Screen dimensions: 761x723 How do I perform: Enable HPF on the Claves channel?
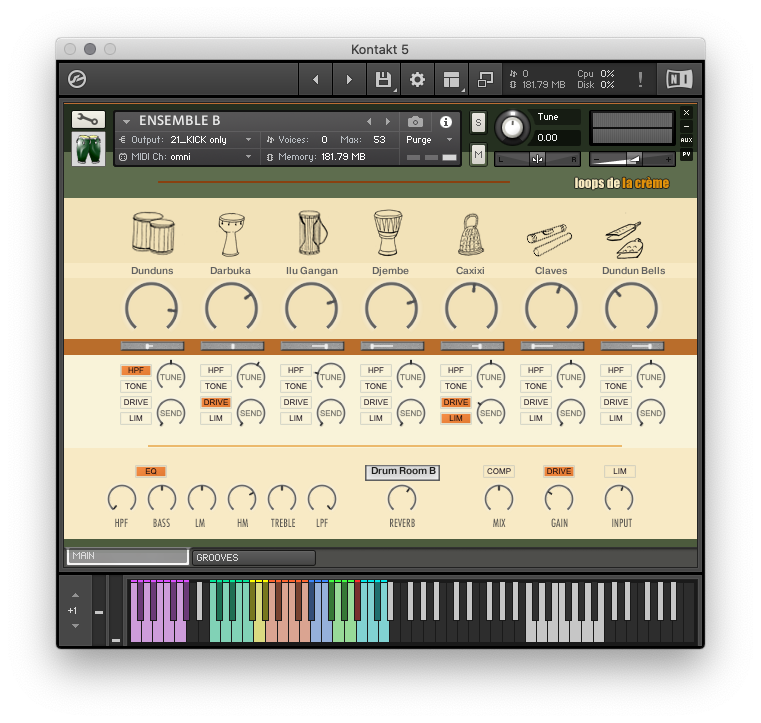point(535,370)
